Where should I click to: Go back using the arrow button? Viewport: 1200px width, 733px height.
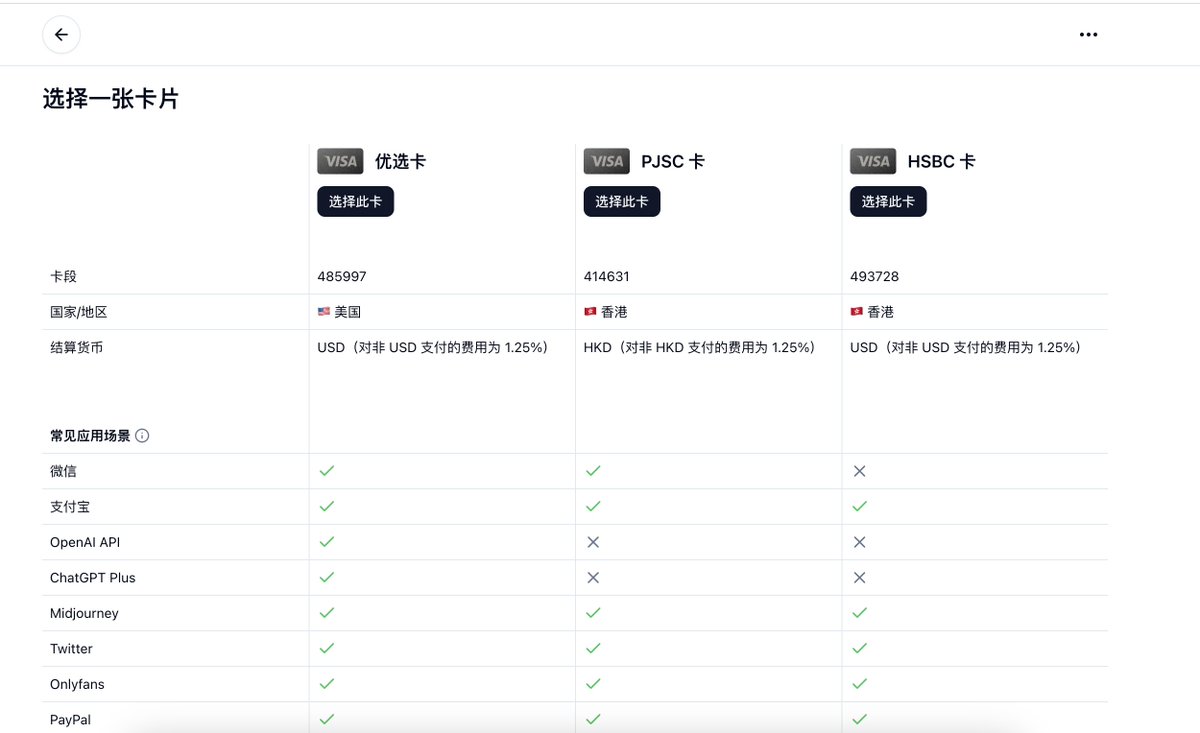click(61, 35)
